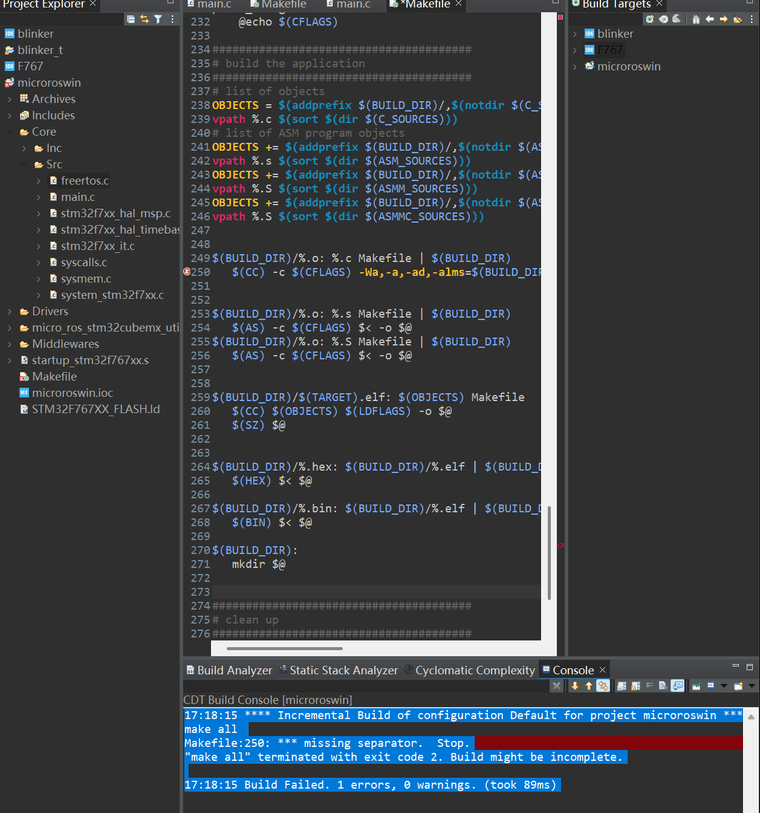
Task: Click 'Makefile:250: missing separator' console error
Action: pyautogui.click(x=327, y=743)
